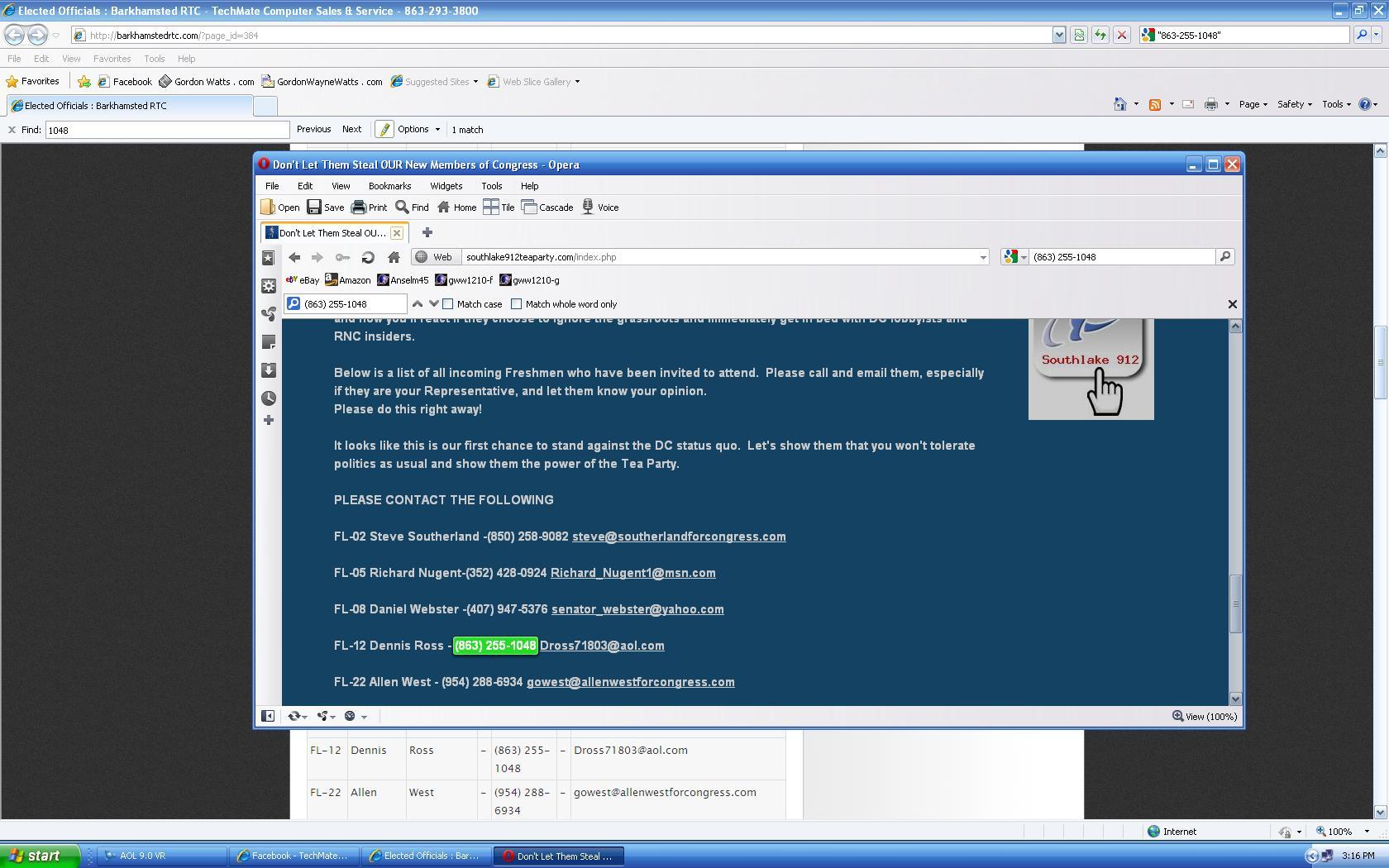Image resolution: width=1389 pixels, height=868 pixels.
Task: Open eBay bookmark in Opera's bookmarks bar
Action: click(x=302, y=280)
